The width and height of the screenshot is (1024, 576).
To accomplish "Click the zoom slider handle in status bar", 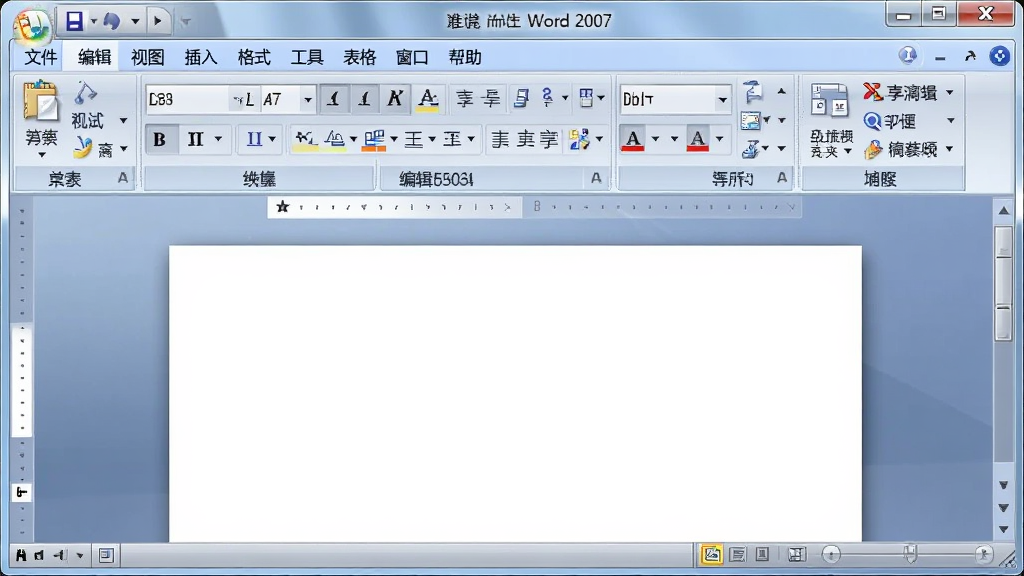I will point(910,554).
